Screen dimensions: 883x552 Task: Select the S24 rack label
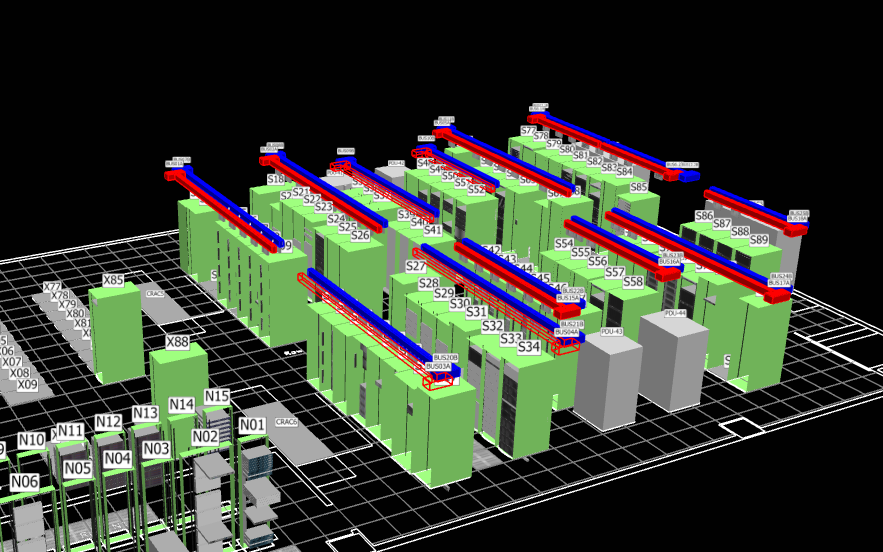(336, 219)
